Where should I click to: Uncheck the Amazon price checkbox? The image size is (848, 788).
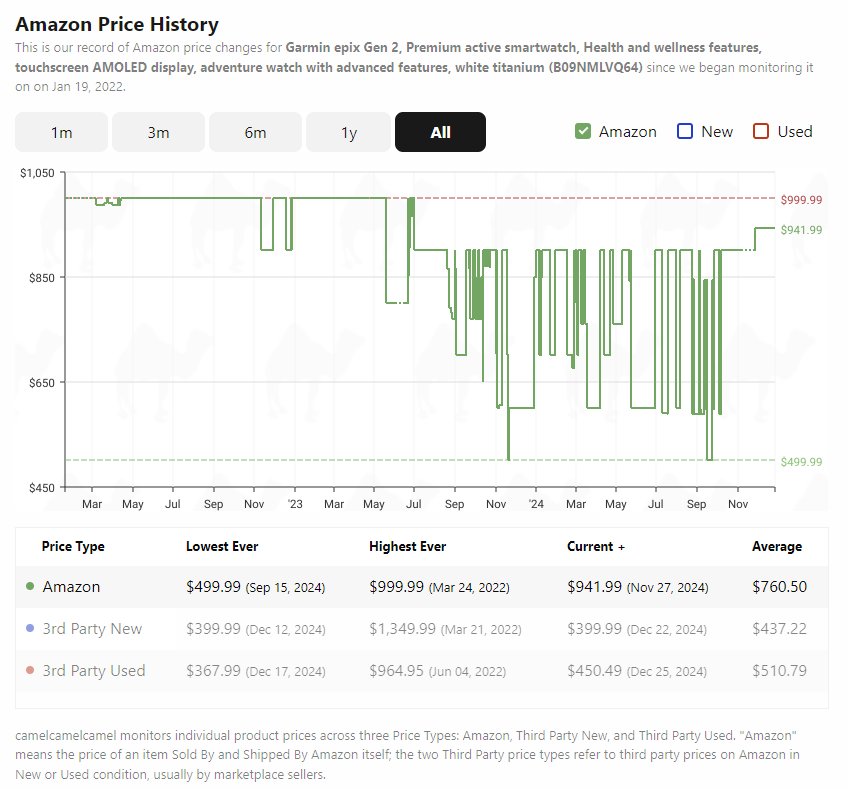(x=582, y=131)
